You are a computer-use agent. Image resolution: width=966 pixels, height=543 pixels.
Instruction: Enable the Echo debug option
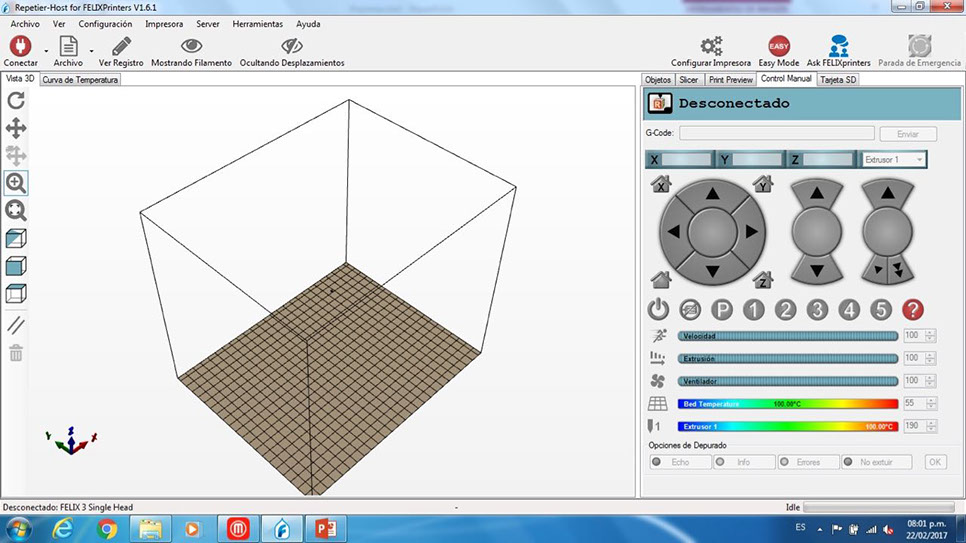pyautogui.click(x=680, y=462)
